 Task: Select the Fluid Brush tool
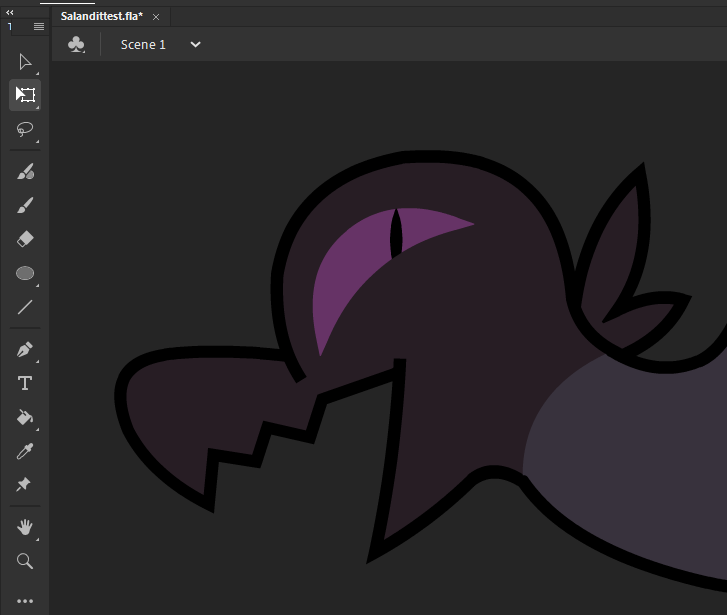pos(25,171)
